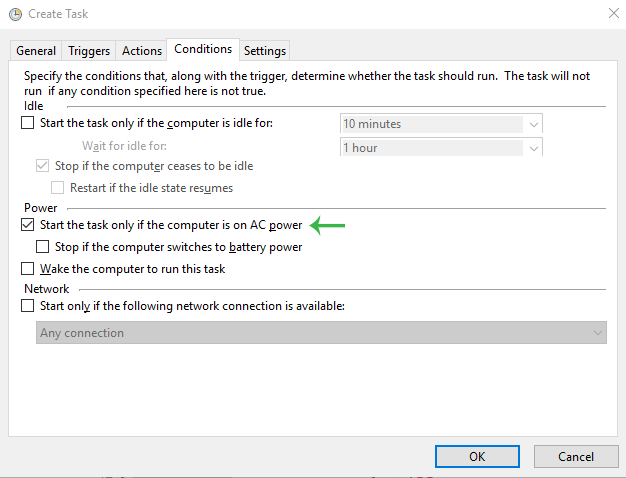Viewport: 626px width, 478px height.
Task: Switch to the General tab
Action: tap(36, 51)
